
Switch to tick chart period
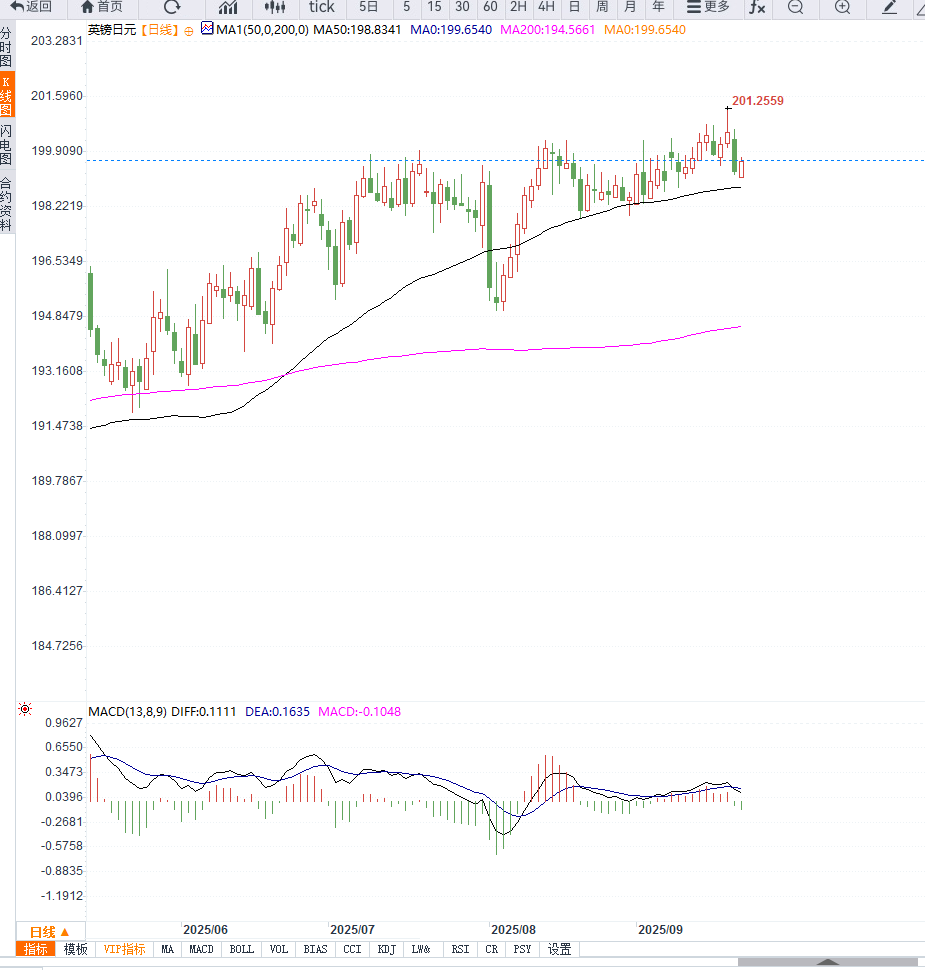coord(322,7)
